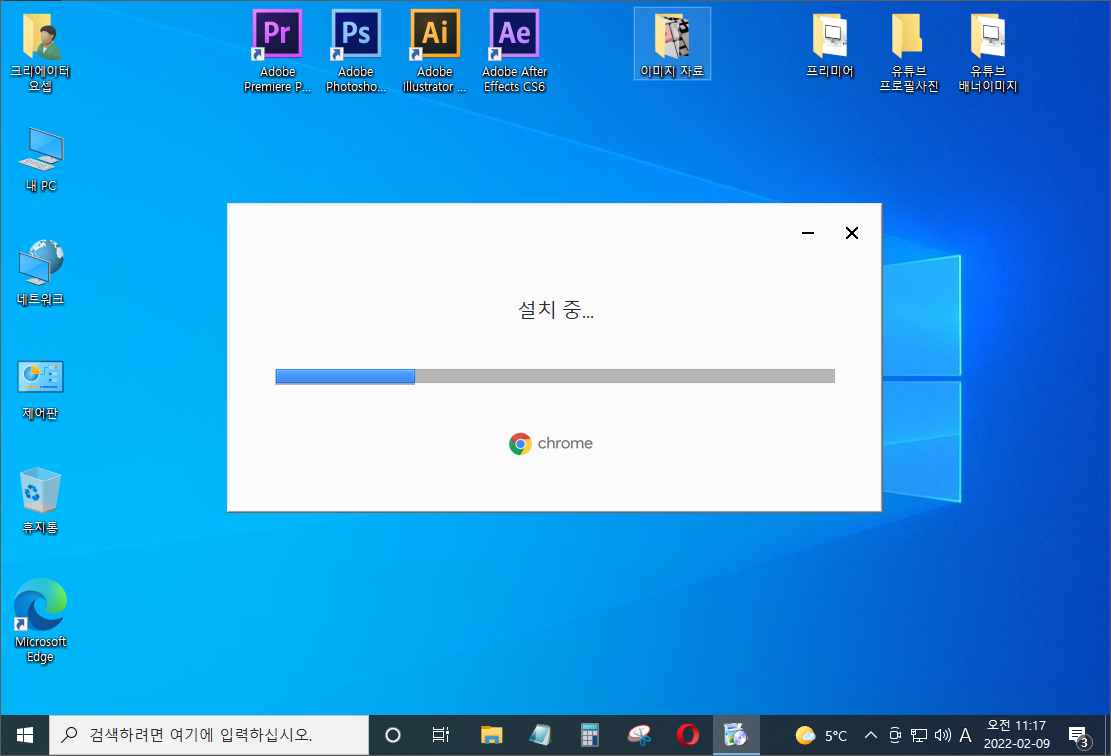Click the Meet Now tray icon
The width and height of the screenshot is (1111, 756).
pyautogui.click(x=895, y=735)
